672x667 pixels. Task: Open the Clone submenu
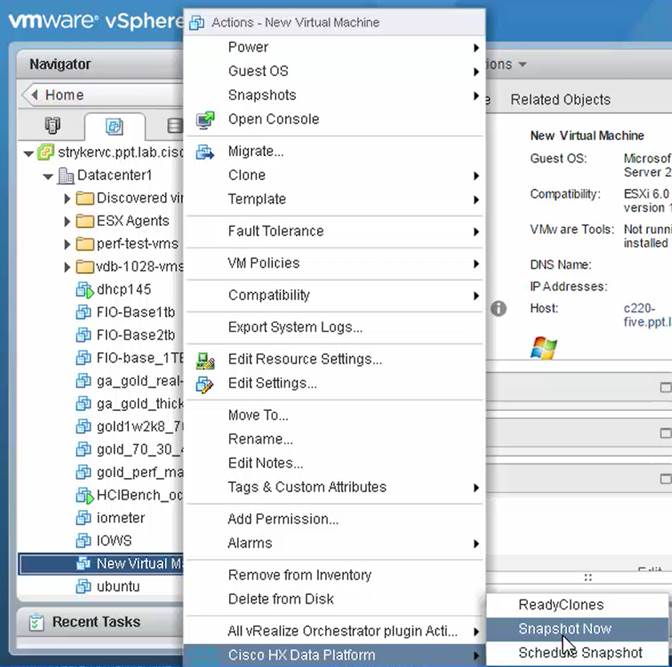[x=334, y=175]
